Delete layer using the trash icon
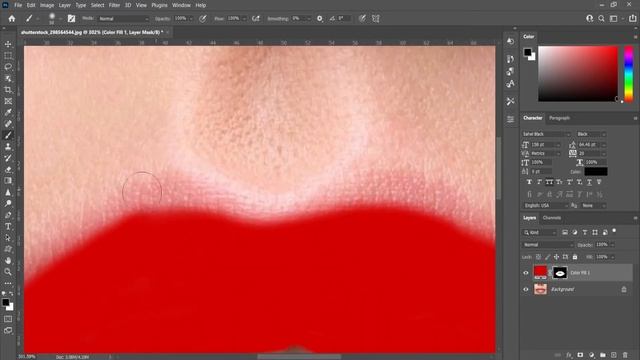The height and width of the screenshot is (360, 640). click(625, 355)
